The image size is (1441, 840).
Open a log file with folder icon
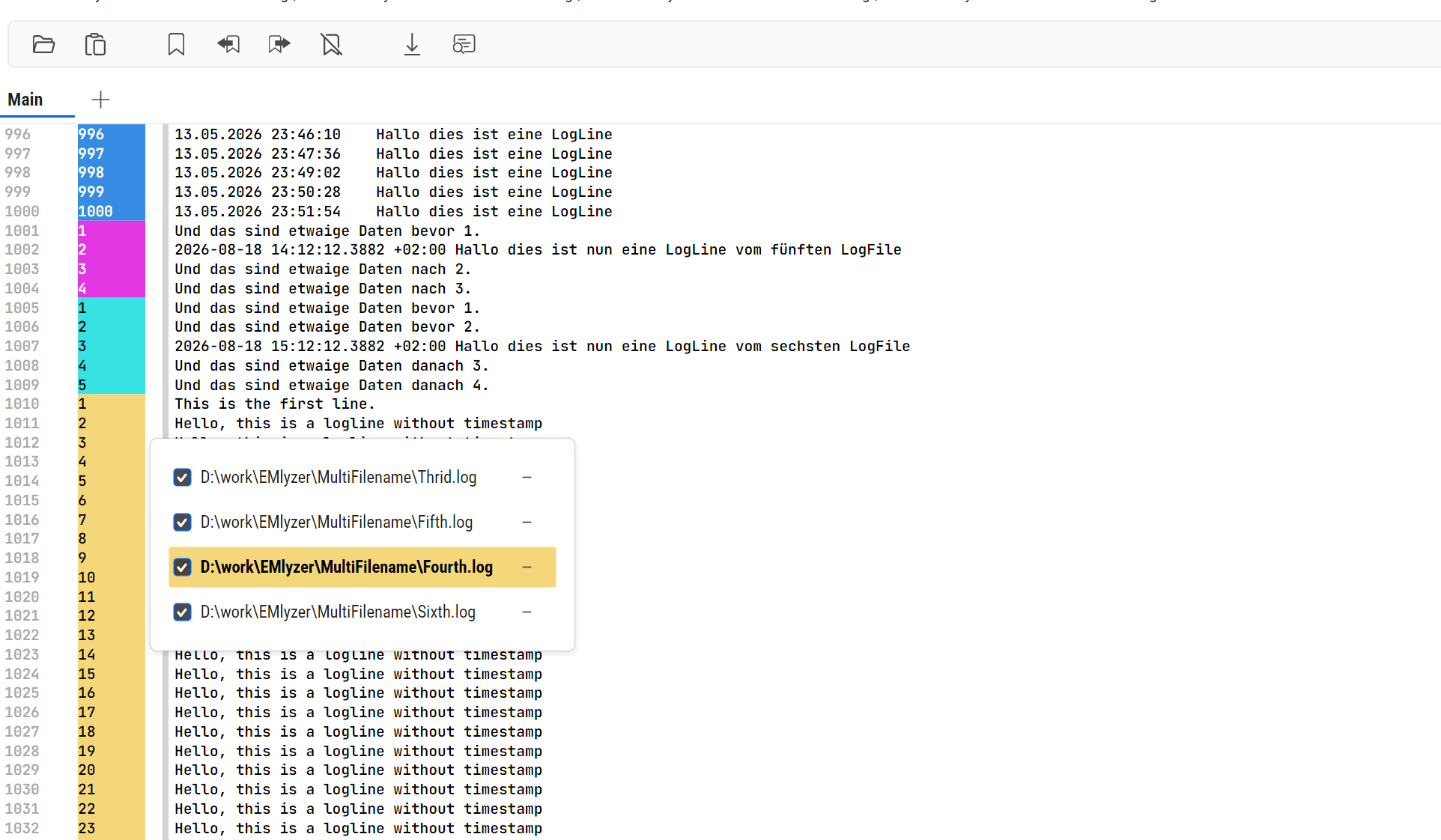[x=43, y=45]
